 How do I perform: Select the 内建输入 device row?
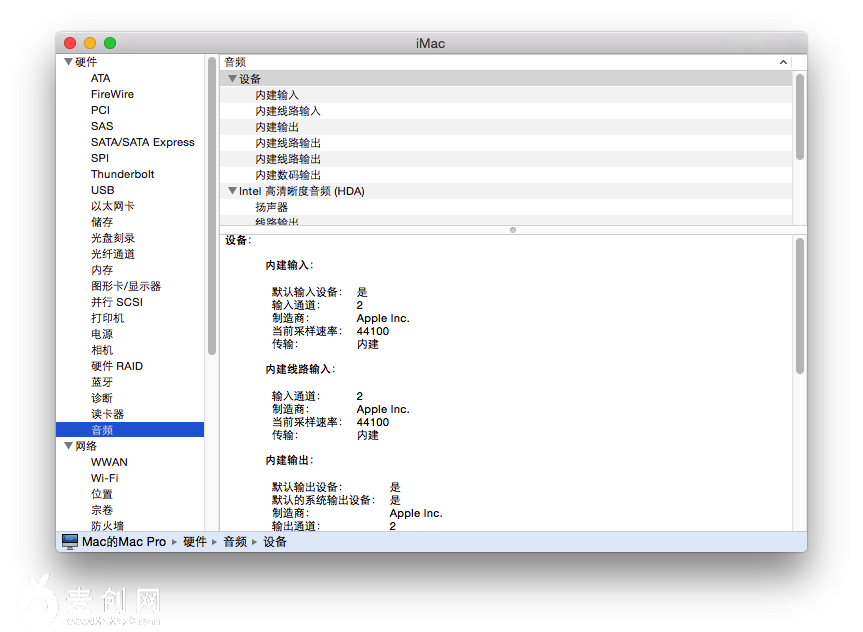(x=276, y=95)
